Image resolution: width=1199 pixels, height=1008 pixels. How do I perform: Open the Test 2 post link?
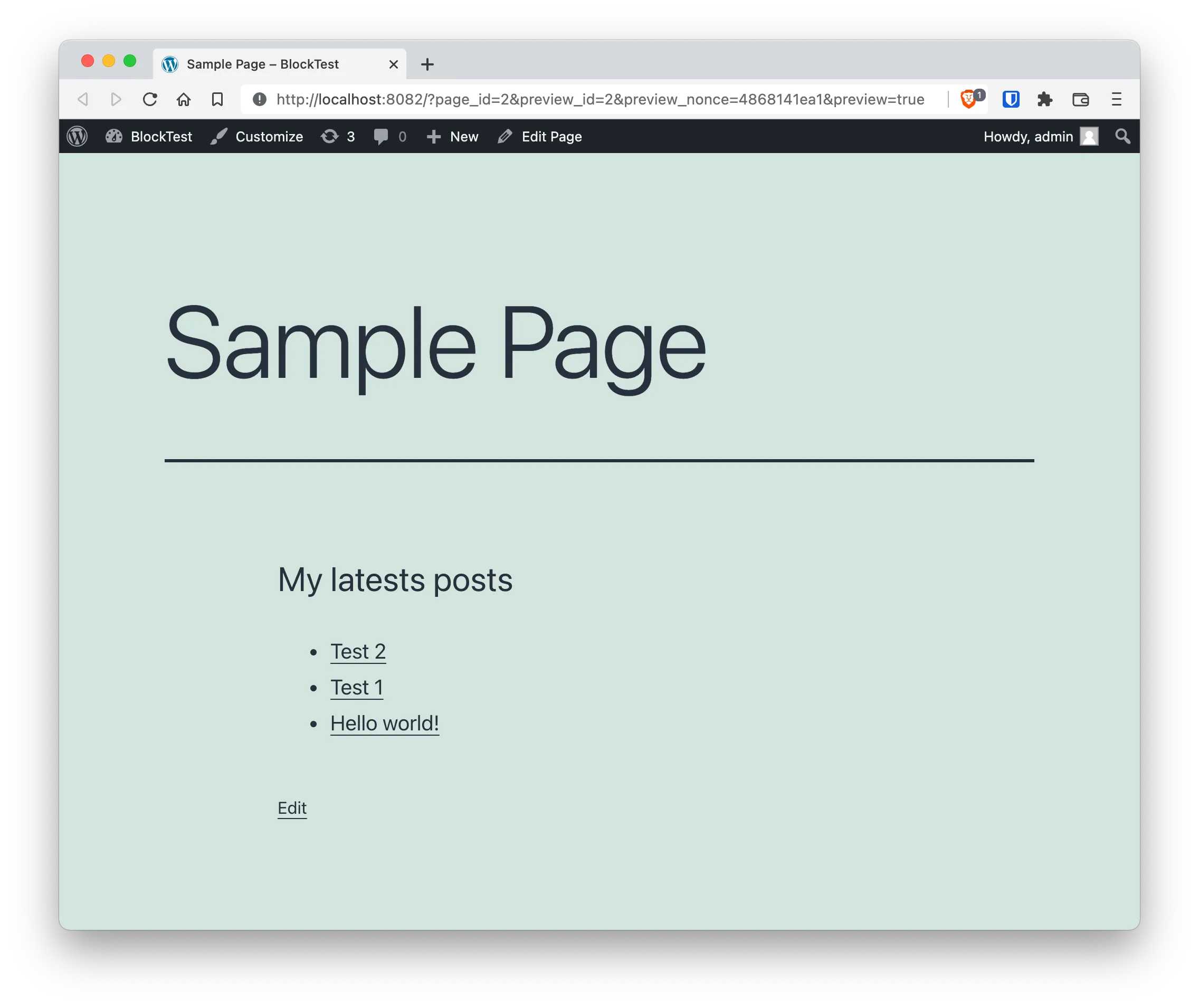(x=358, y=652)
